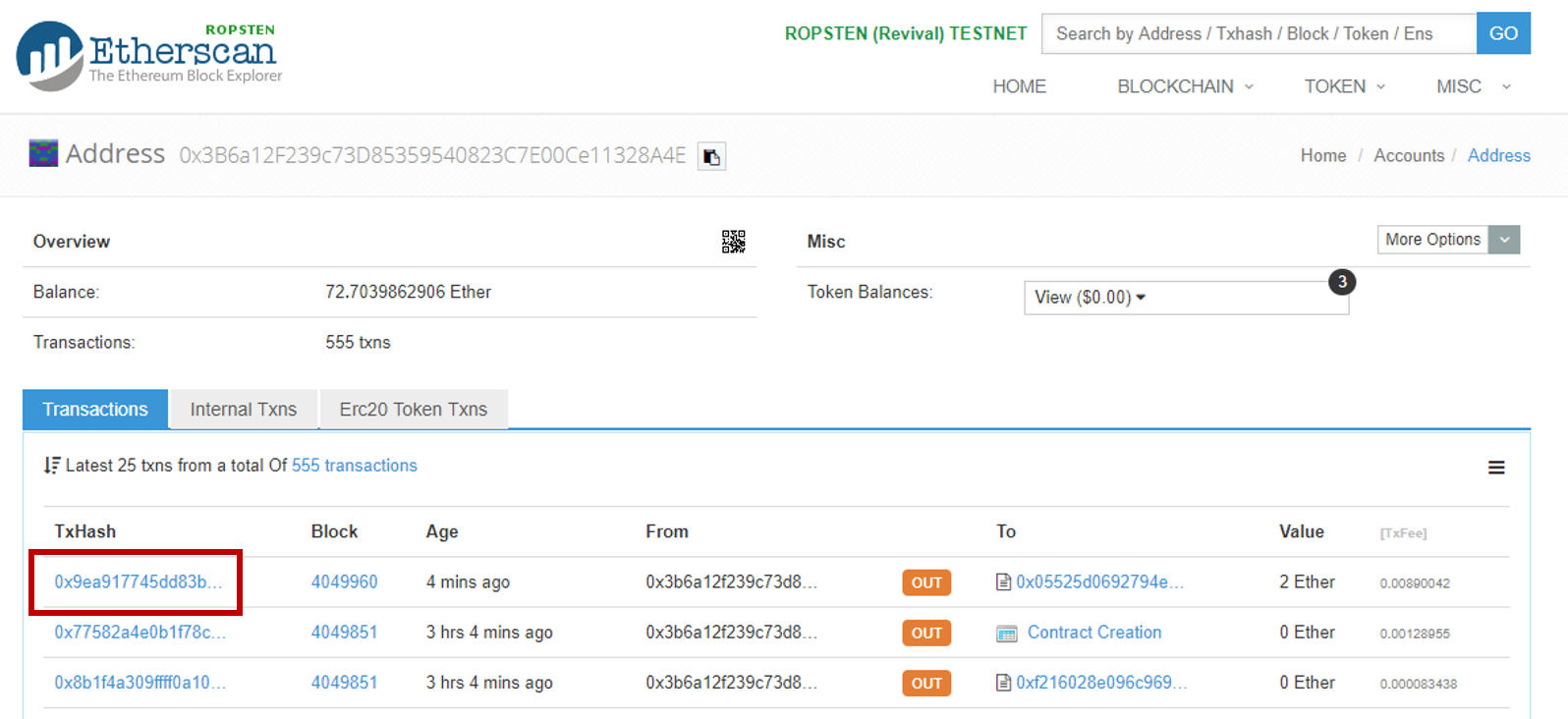Image resolution: width=1568 pixels, height=719 pixels.
Task: Click the More Options button label
Action: pyautogui.click(x=1432, y=240)
